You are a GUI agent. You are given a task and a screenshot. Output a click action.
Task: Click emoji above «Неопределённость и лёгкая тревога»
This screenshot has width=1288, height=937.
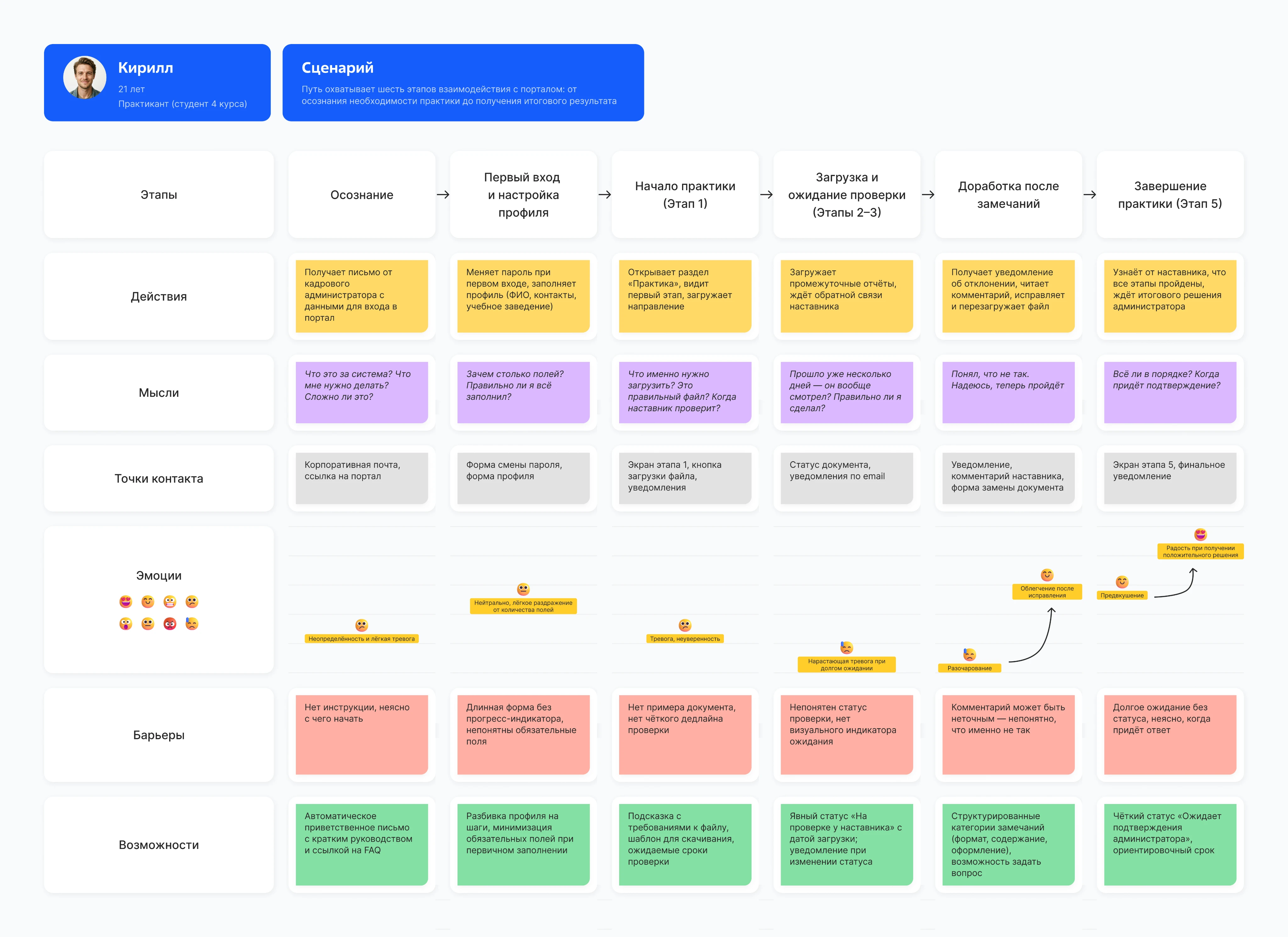point(362,625)
